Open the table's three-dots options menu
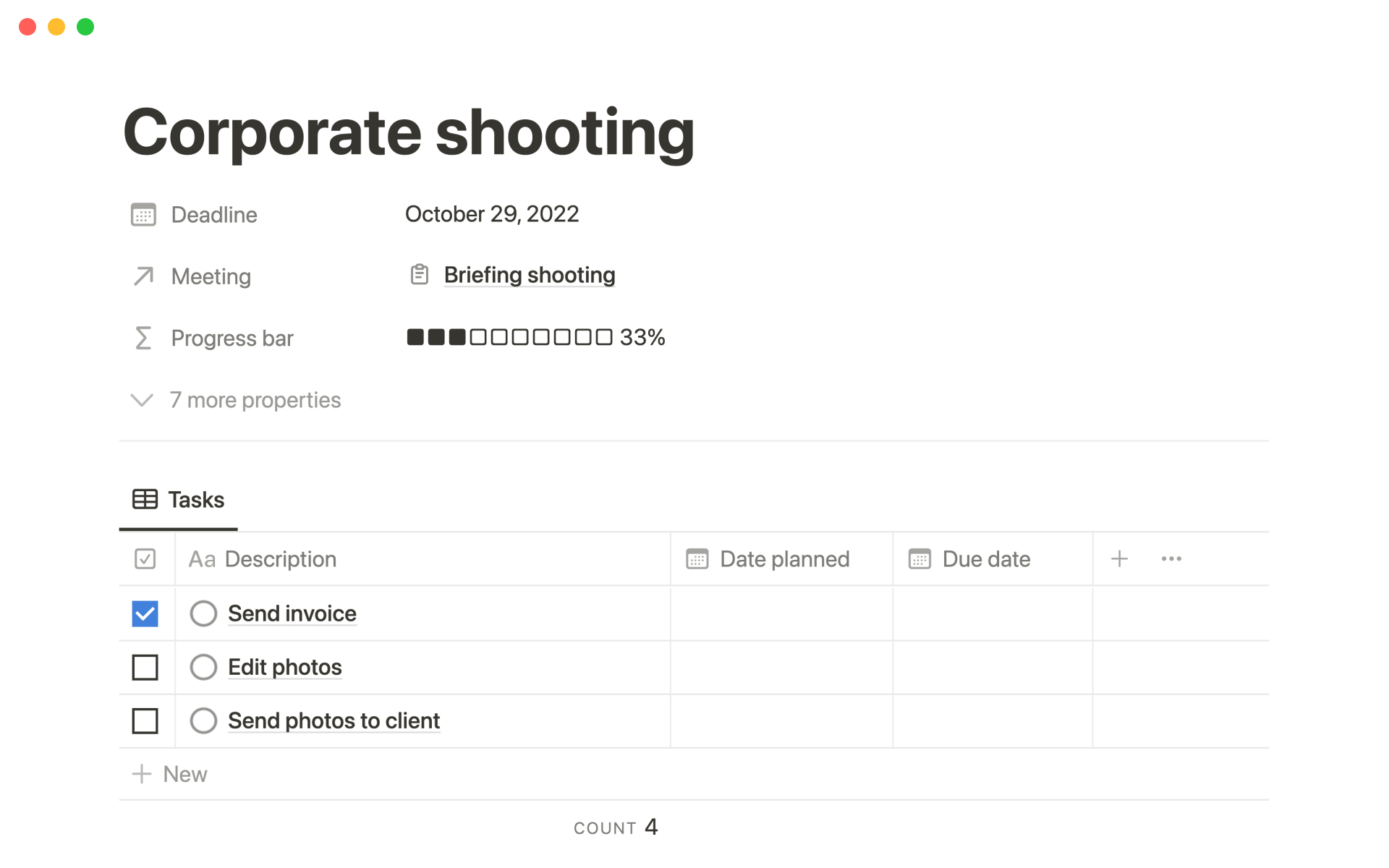Viewport: 1389px width, 868px height. tap(1171, 558)
